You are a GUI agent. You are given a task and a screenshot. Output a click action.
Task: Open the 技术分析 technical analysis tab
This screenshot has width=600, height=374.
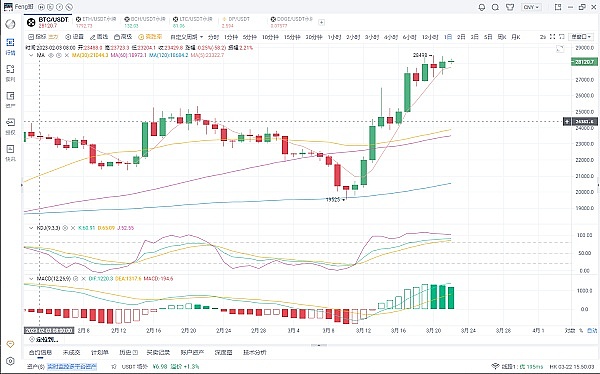pyautogui.click(x=254, y=352)
